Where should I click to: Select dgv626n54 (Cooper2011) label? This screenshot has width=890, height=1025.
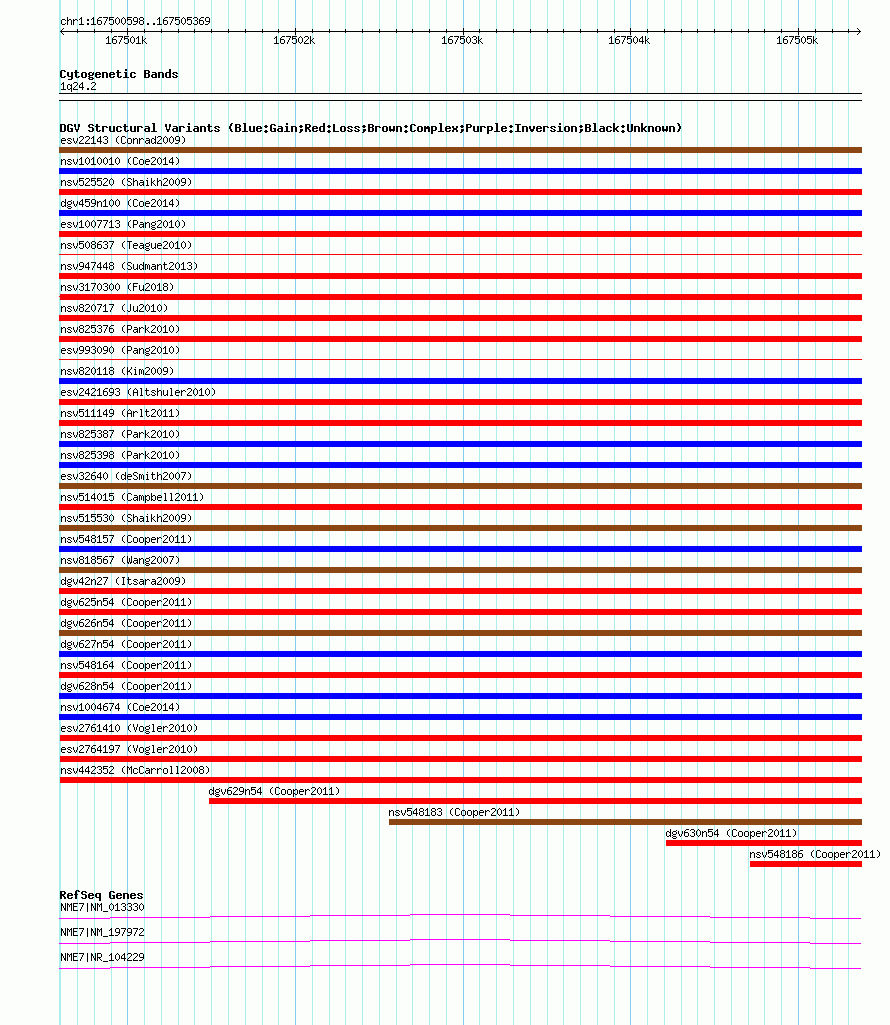[x=126, y=622]
